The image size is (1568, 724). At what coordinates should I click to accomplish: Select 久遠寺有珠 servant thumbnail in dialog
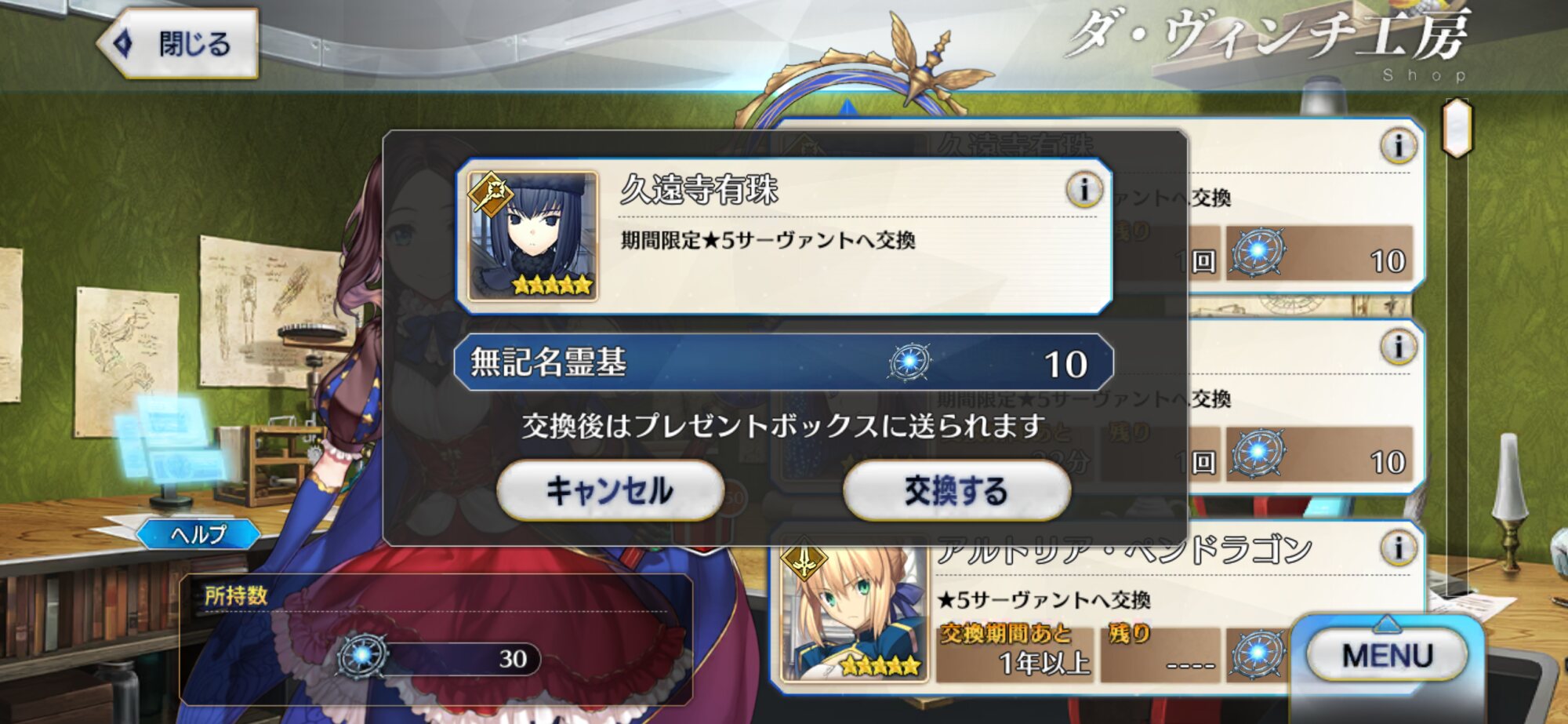coord(533,236)
